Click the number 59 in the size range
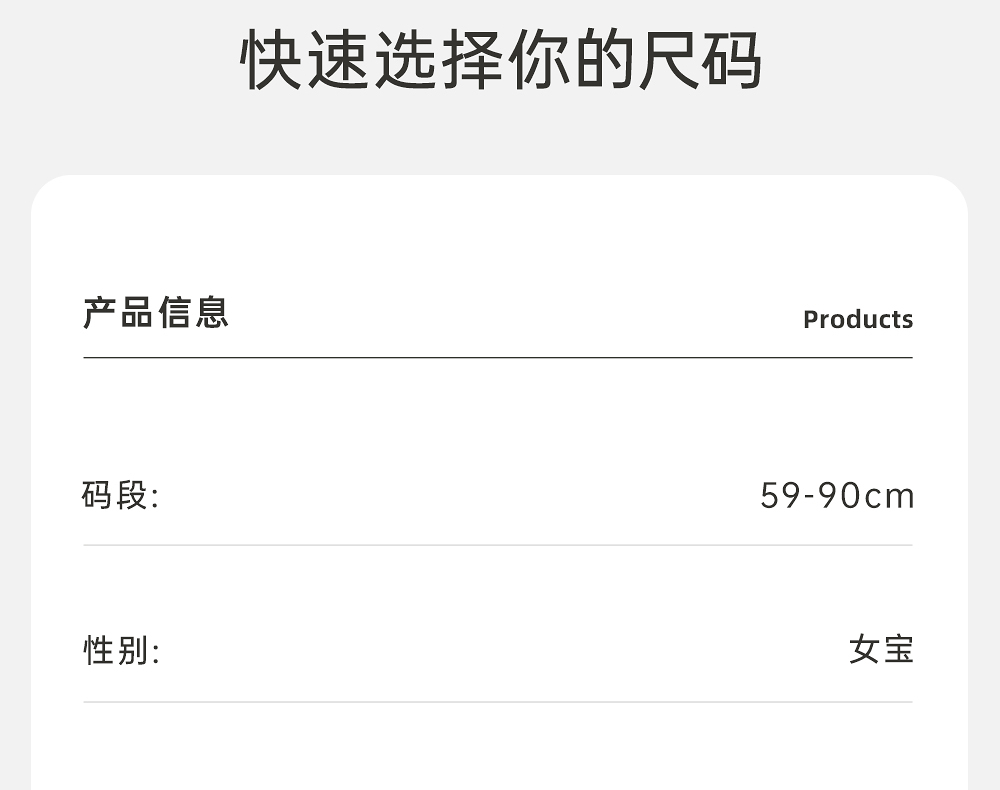This screenshot has width=1000, height=790. (x=780, y=496)
